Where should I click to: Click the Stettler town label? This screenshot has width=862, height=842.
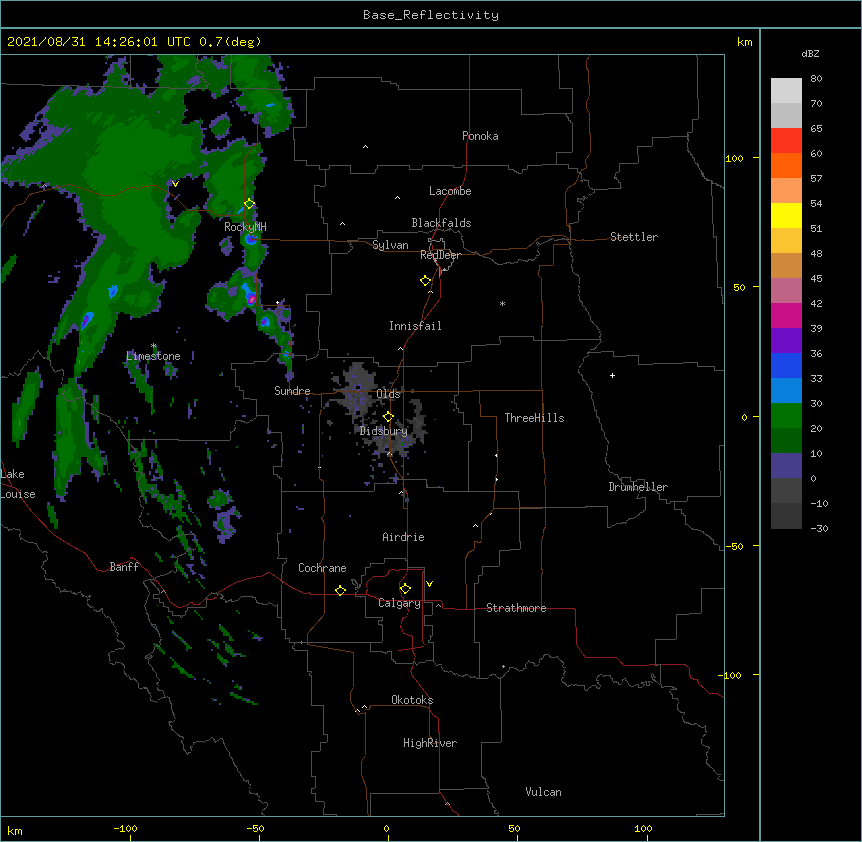point(634,237)
